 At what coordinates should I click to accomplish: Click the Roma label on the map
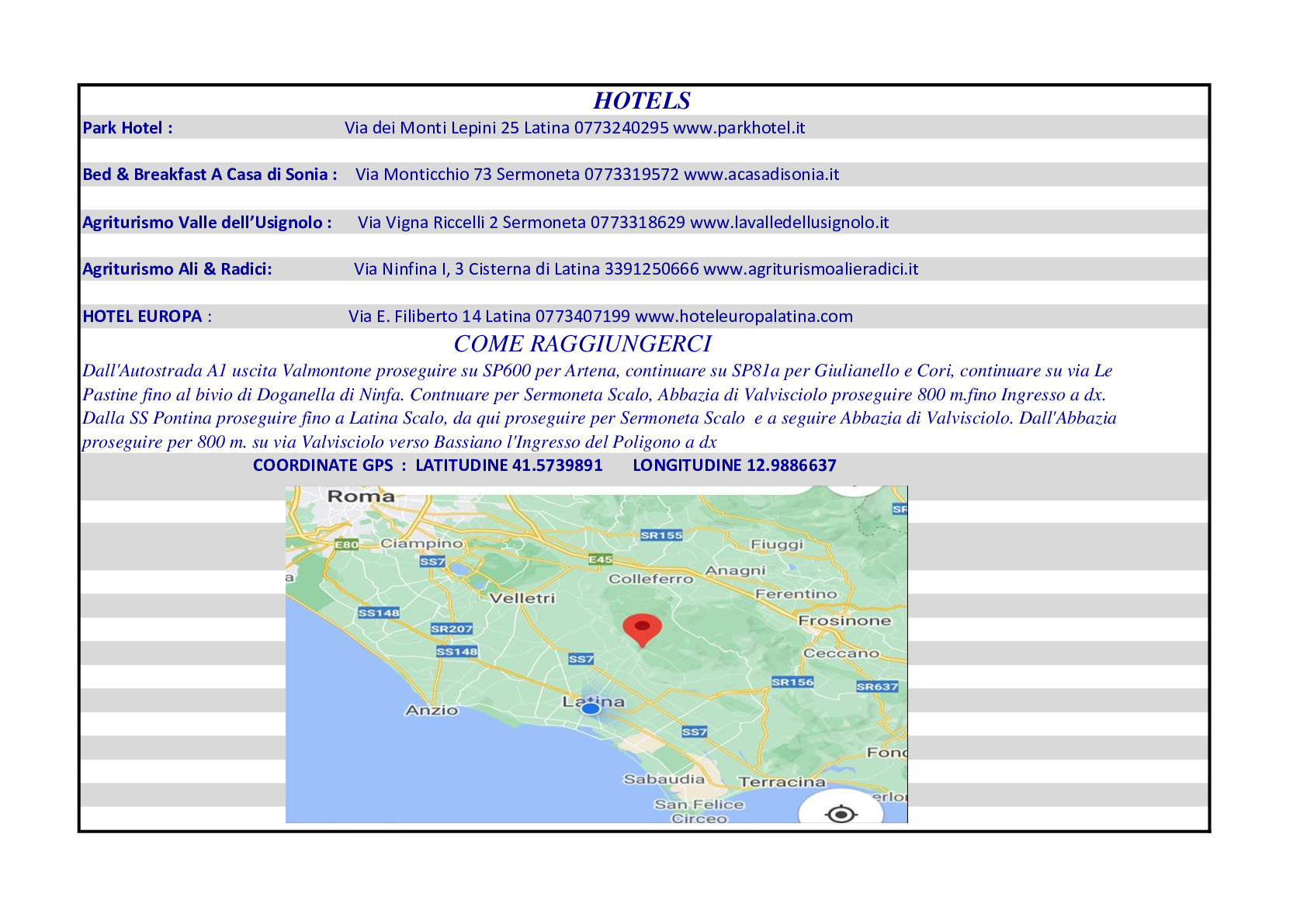coord(361,497)
